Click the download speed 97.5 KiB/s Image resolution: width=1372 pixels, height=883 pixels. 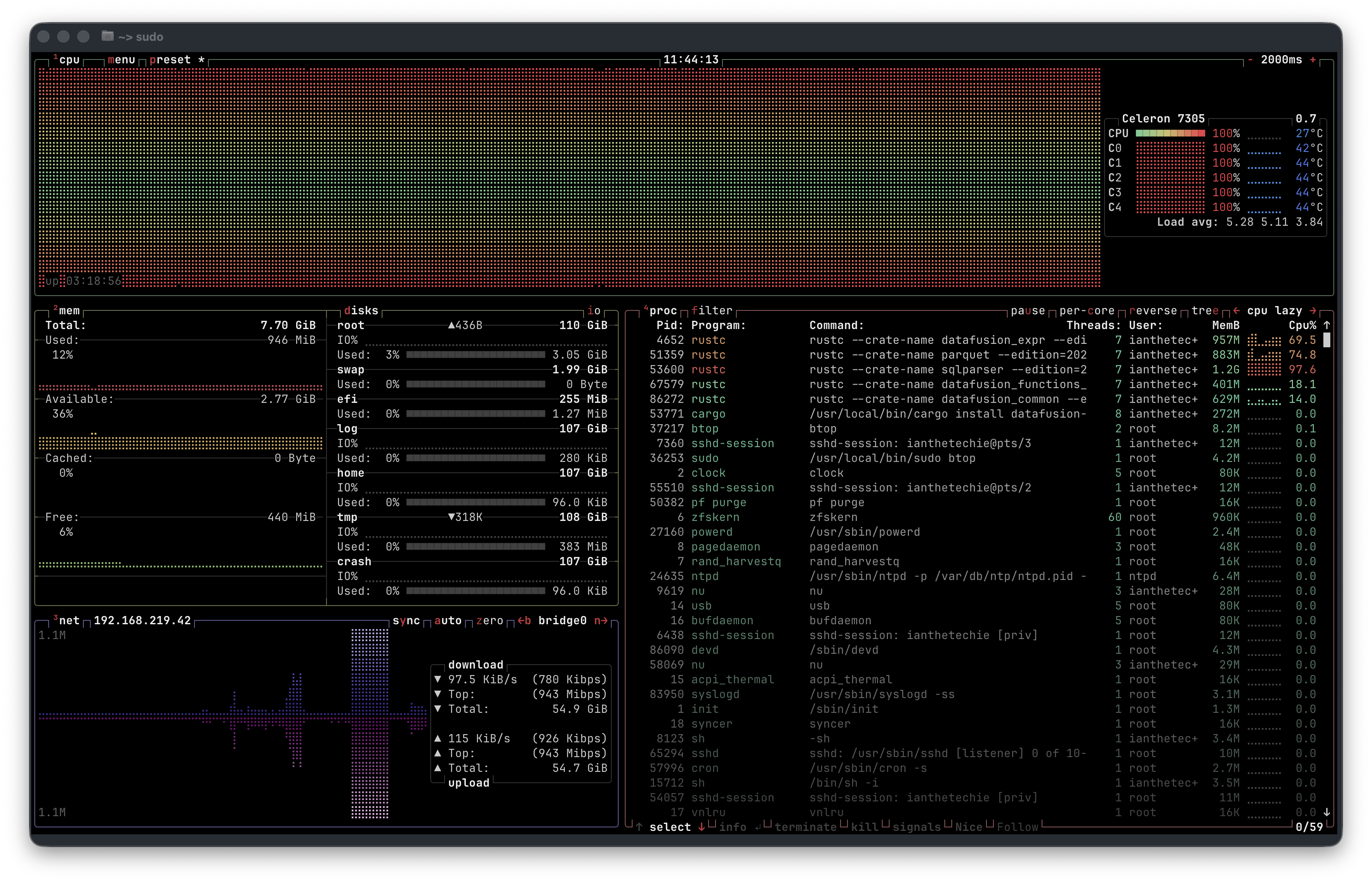[482, 679]
